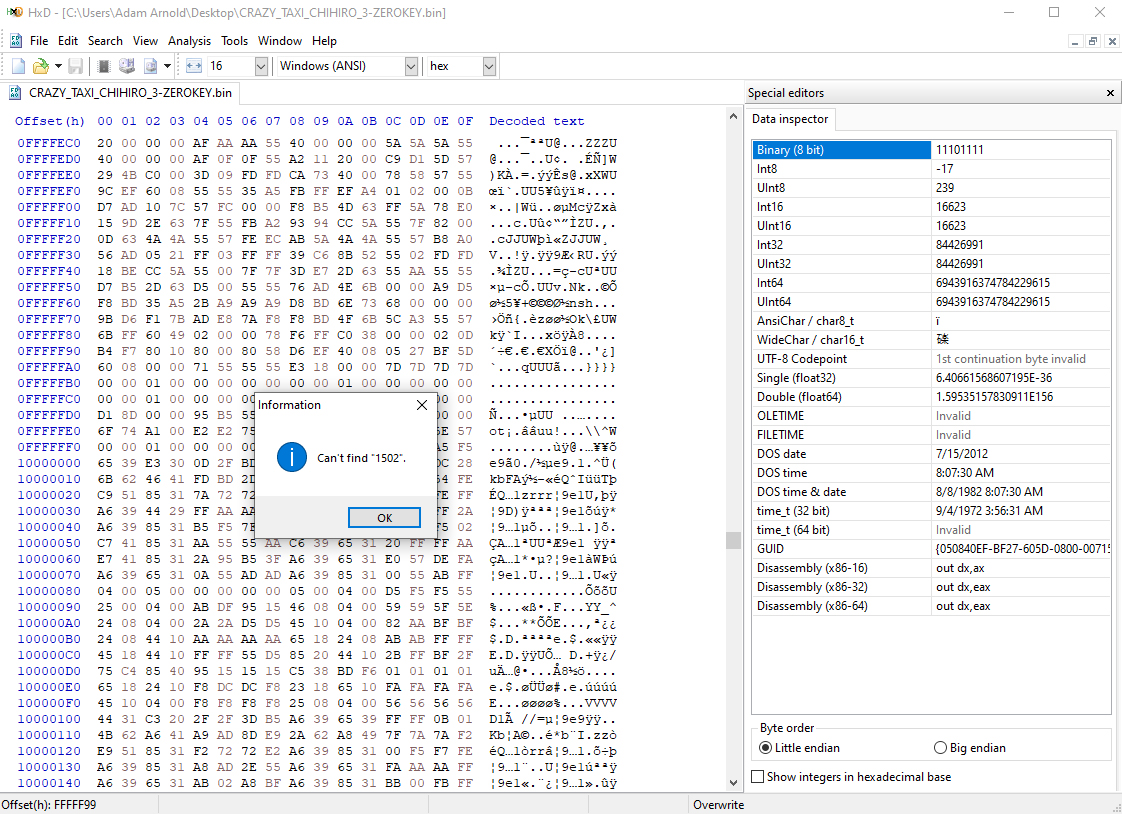Screen dimensions: 1122x814
Task: Restore down the document child window
Action: 1093,41
